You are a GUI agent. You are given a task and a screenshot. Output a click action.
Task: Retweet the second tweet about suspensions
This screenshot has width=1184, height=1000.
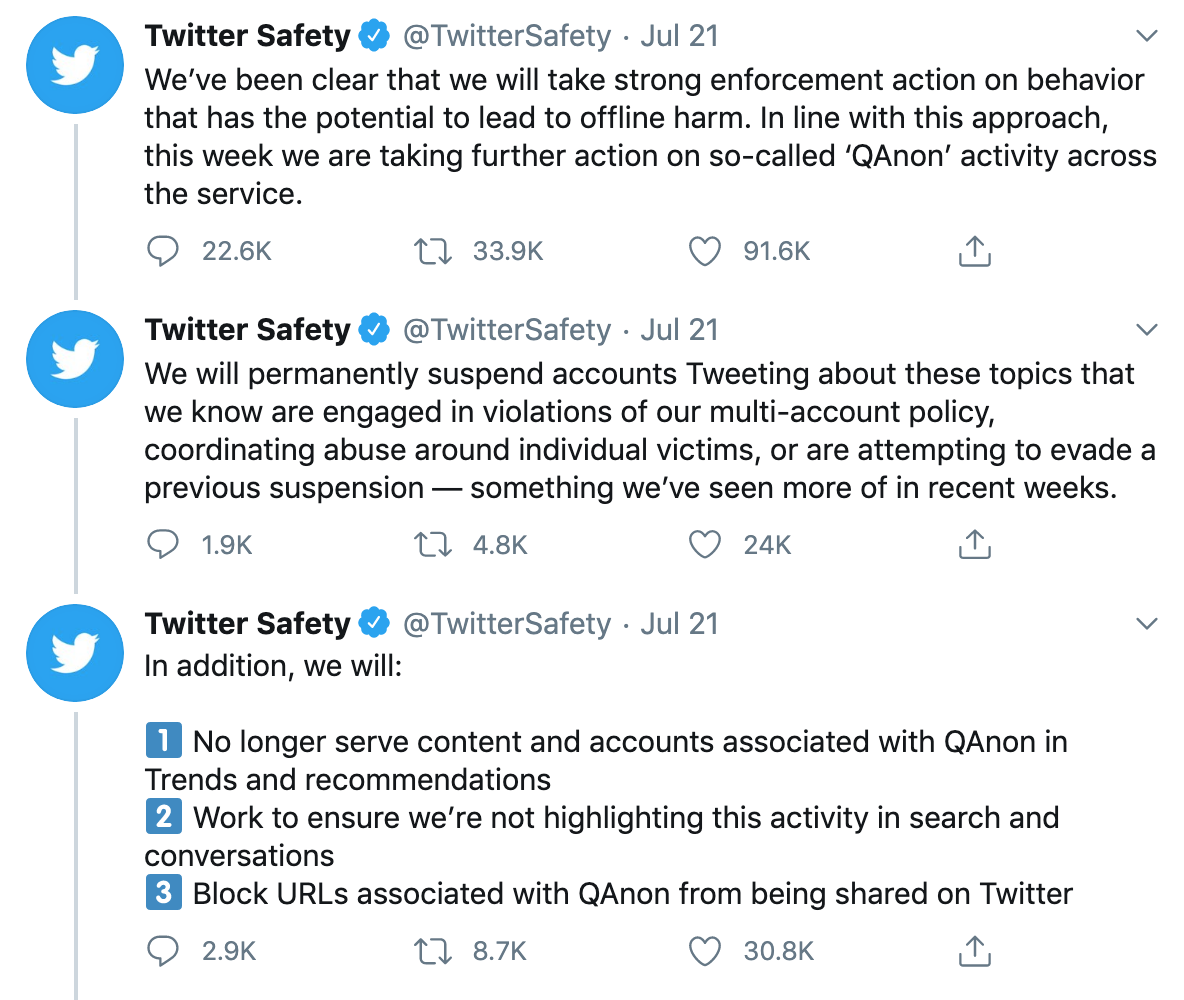pos(431,545)
